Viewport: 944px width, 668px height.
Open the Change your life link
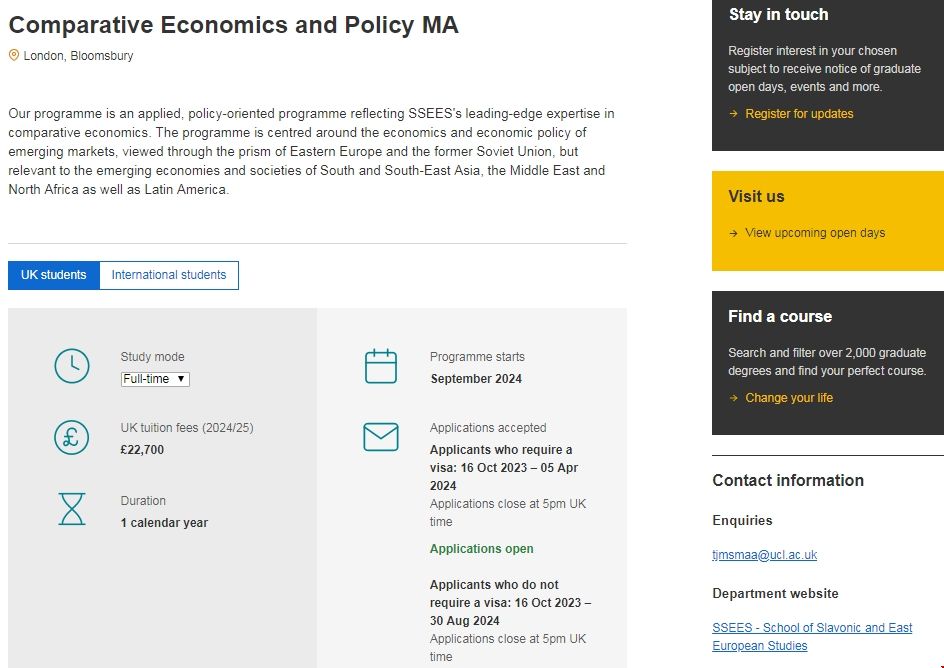coord(789,398)
